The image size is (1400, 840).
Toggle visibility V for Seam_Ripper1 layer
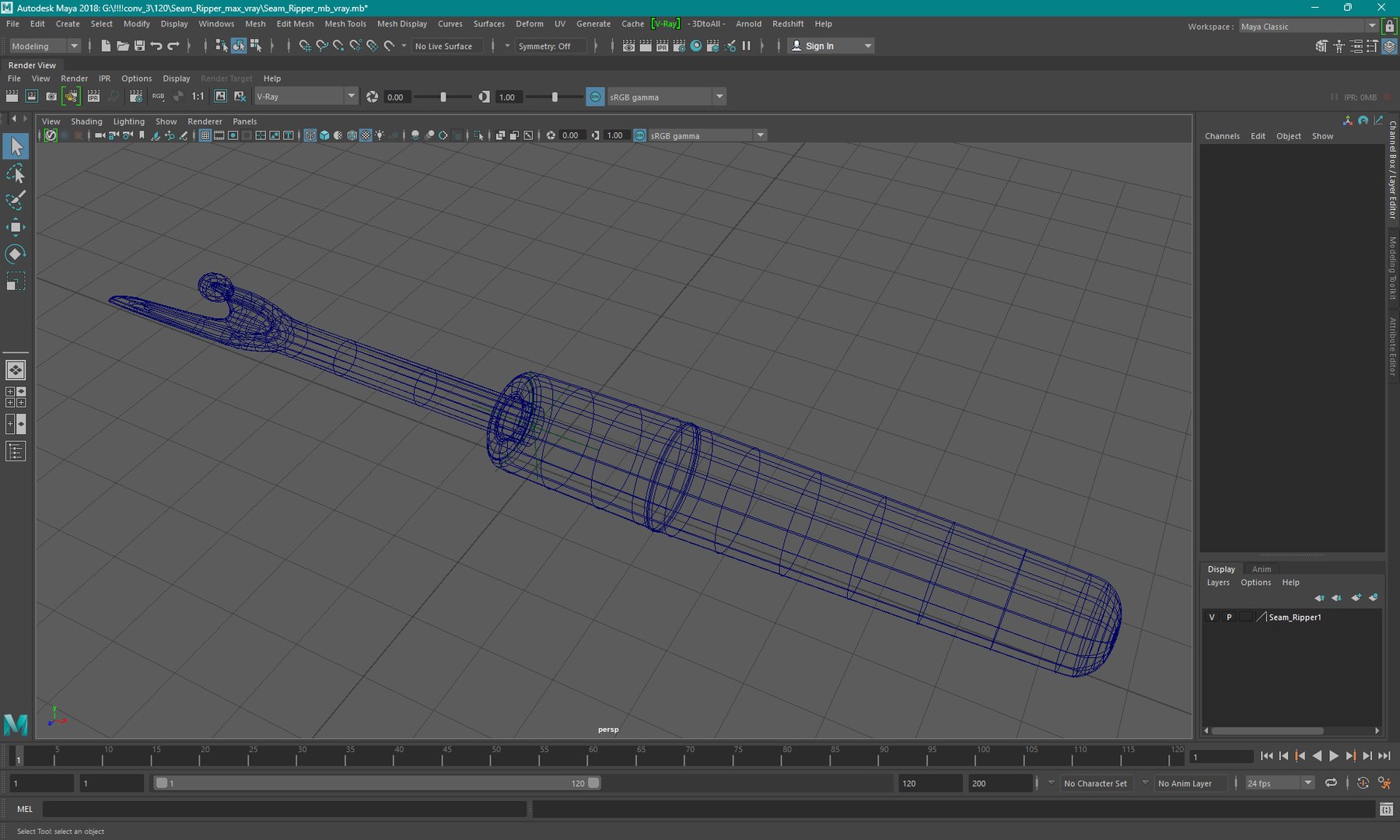click(x=1212, y=617)
